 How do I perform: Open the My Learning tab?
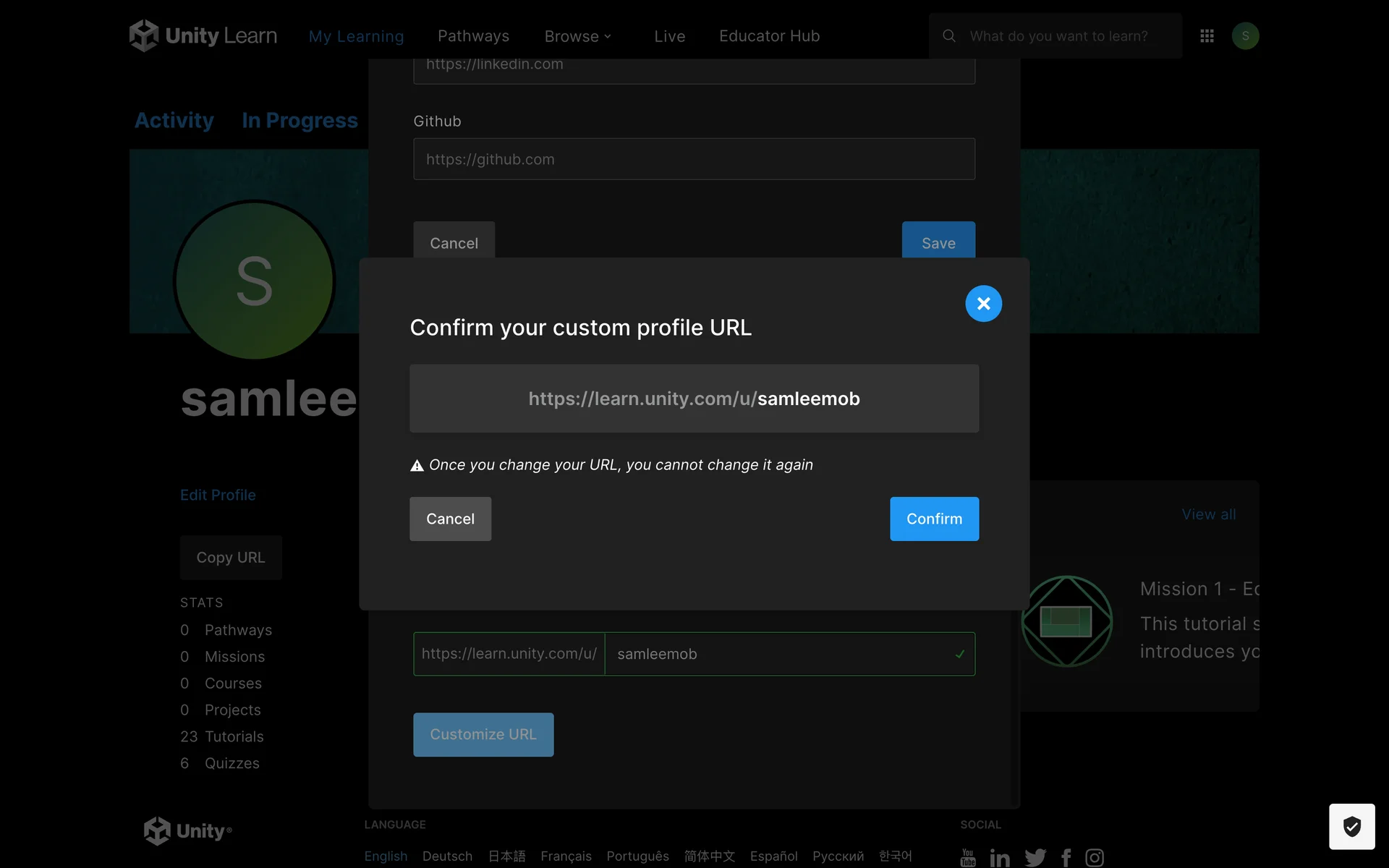coord(356,36)
